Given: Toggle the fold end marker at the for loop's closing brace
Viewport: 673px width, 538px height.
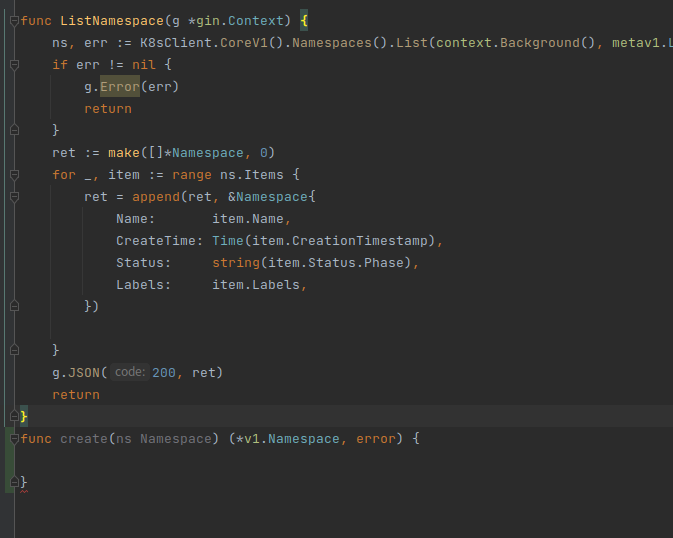Looking at the screenshot, I should [x=14, y=350].
